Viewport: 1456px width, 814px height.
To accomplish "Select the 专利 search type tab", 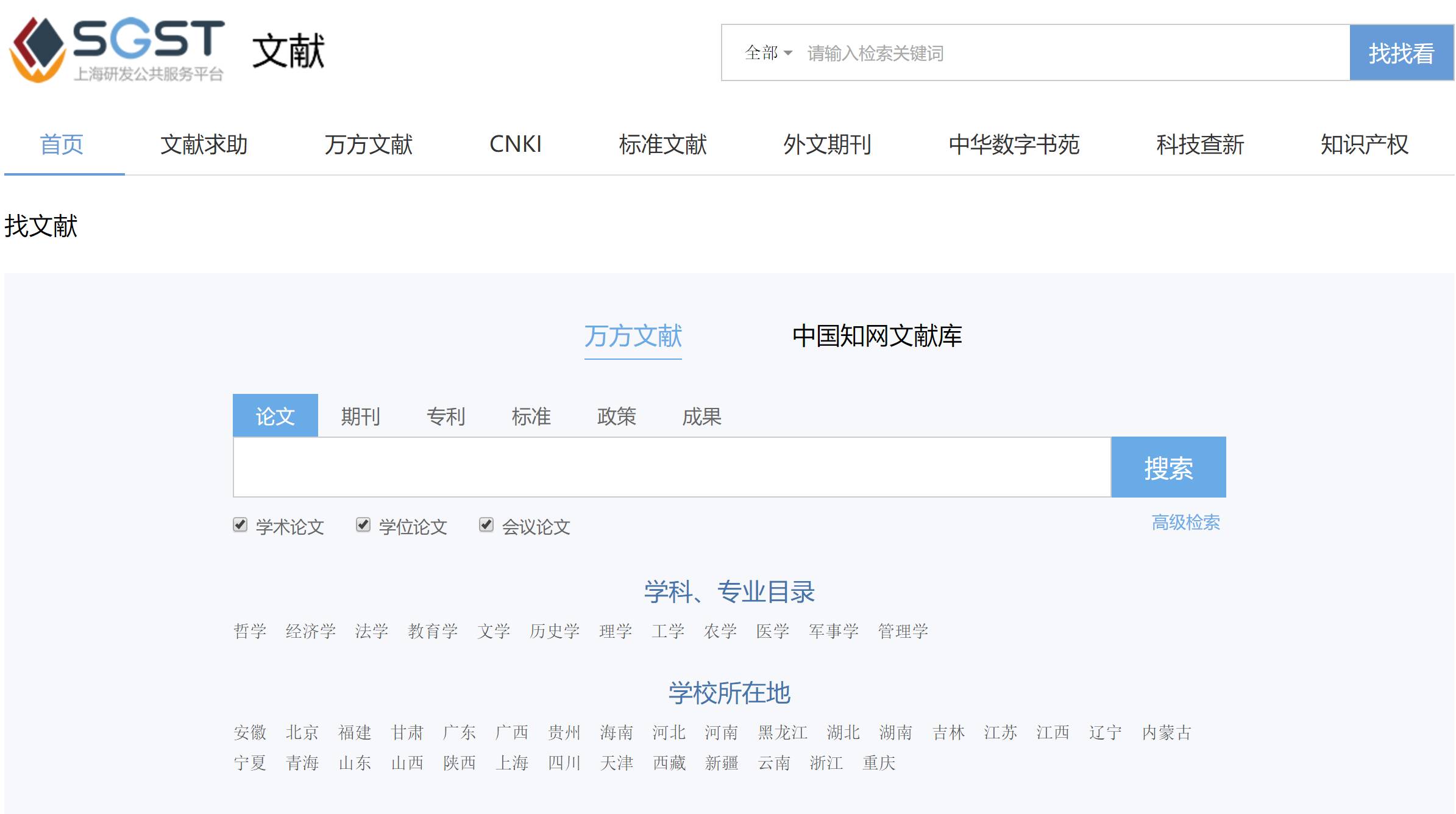I will coord(446,416).
